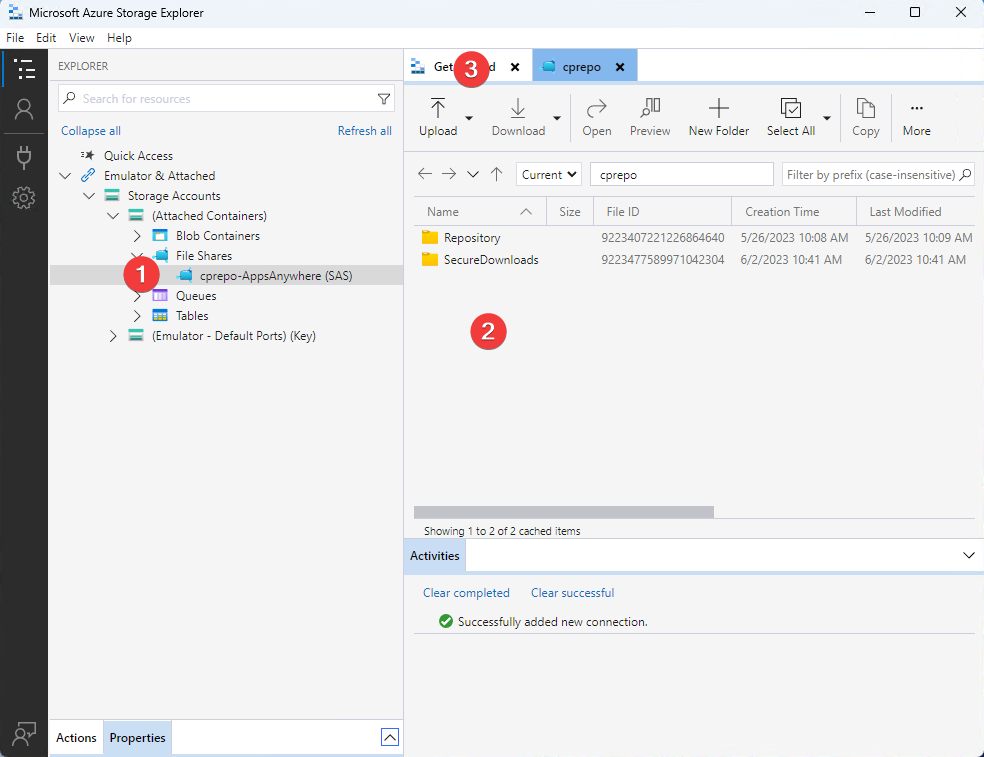Switch to the Properties tab
Image resolution: width=984 pixels, height=757 pixels.
click(137, 738)
